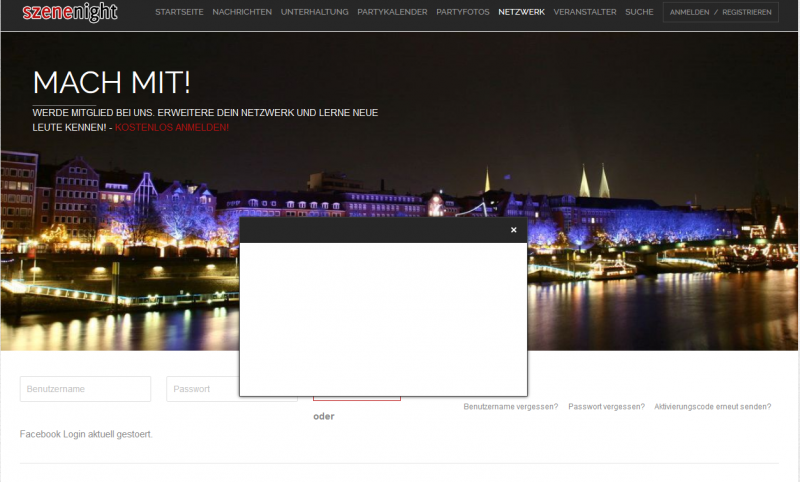Go to Nachrichten section
Screen dimensions: 800x482
tap(242, 12)
